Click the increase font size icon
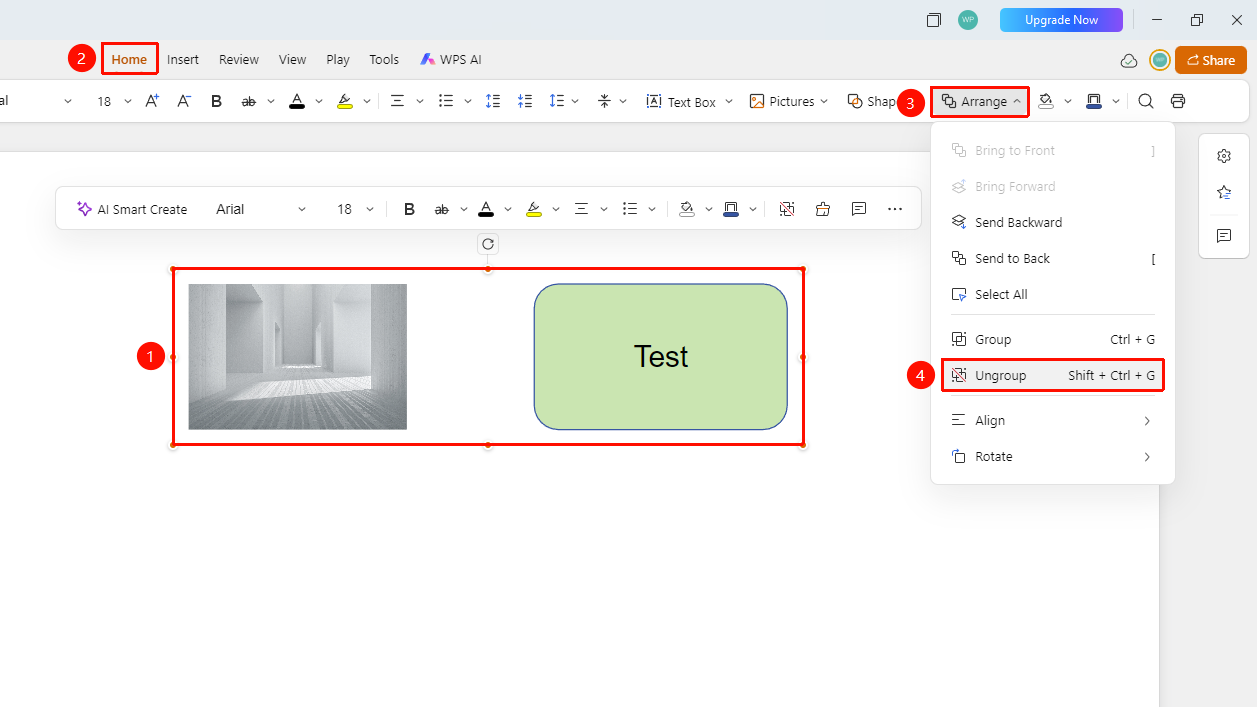The width and height of the screenshot is (1257, 707). click(x=152, y=101)
